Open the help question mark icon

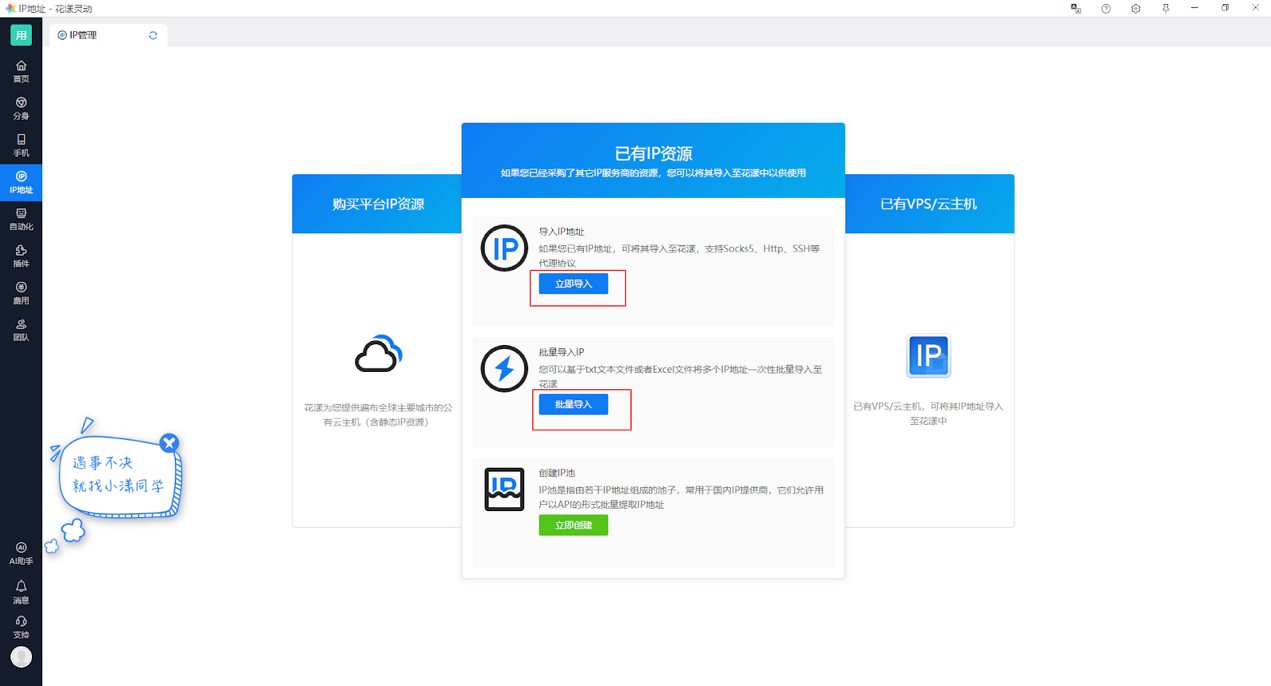point(1106,8)
